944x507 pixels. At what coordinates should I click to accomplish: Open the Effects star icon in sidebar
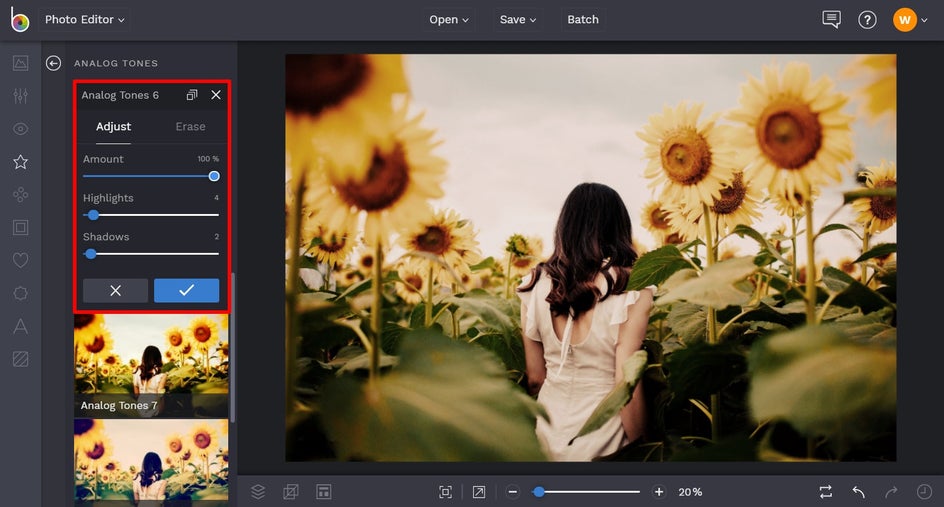pyautogui.click(x=20, y=161)
